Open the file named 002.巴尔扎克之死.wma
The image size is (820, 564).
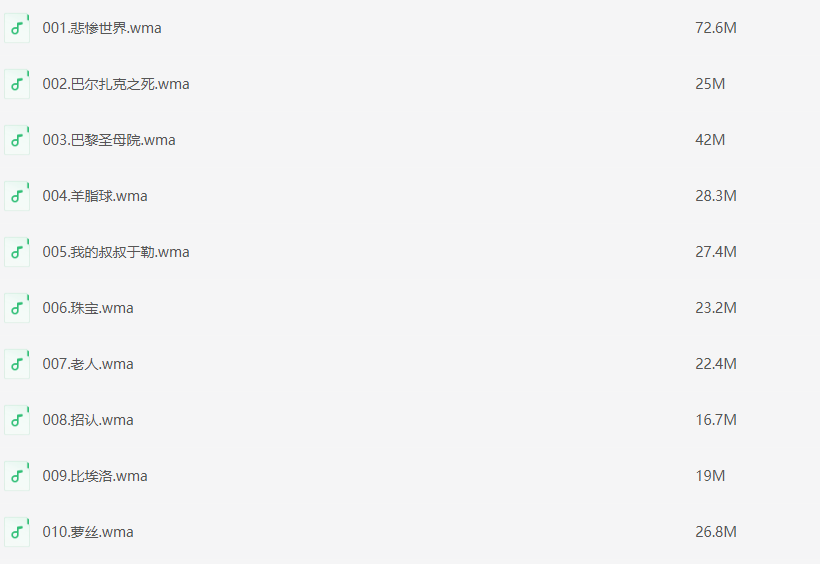coord(116,84)
